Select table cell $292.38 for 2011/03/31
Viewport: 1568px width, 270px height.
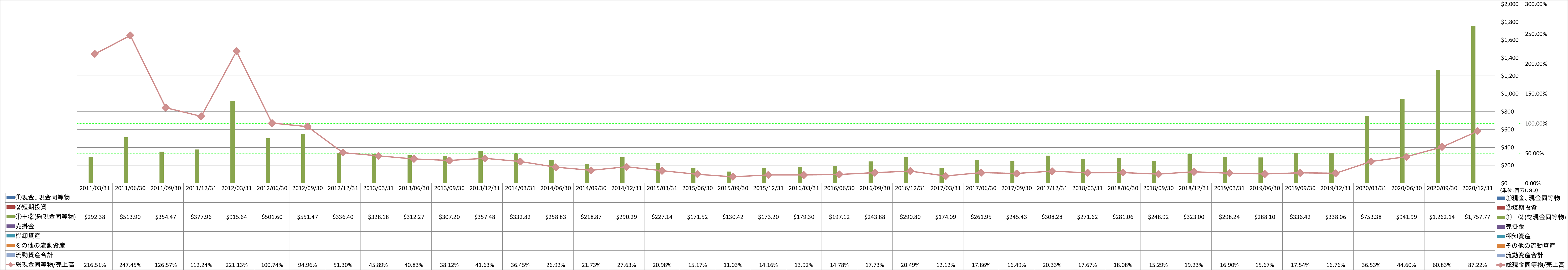coord(95,217)
